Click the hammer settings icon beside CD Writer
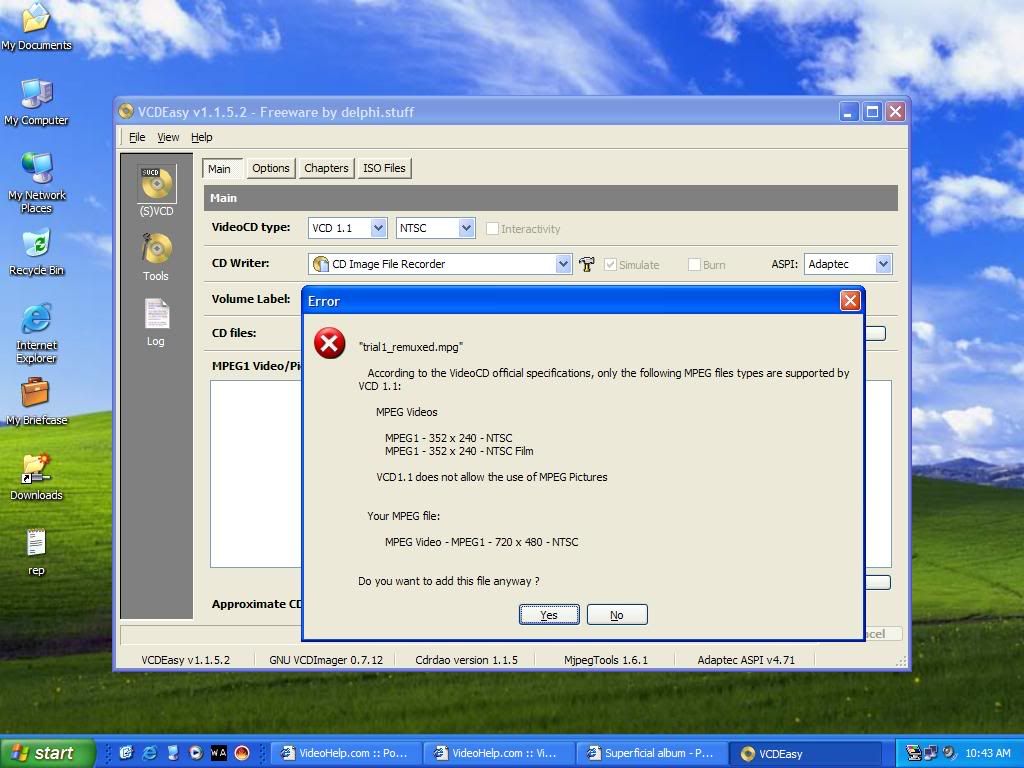 click(x=586, y=264)
